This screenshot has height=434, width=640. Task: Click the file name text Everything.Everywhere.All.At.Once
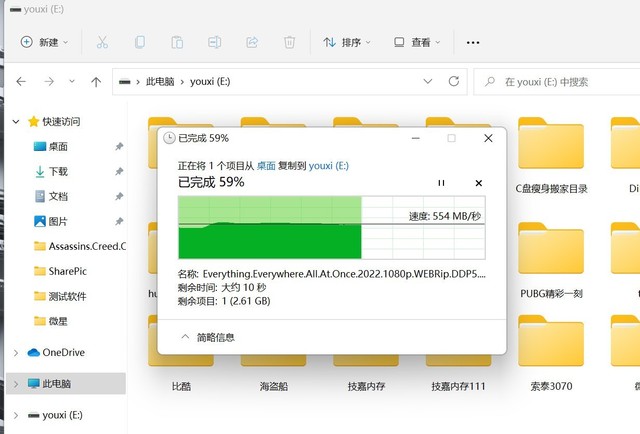[x=344, y=274]
